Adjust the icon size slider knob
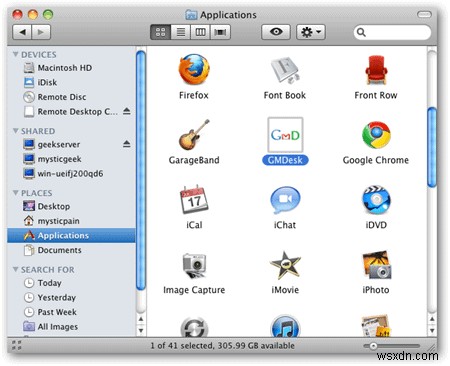 point(374,346)
